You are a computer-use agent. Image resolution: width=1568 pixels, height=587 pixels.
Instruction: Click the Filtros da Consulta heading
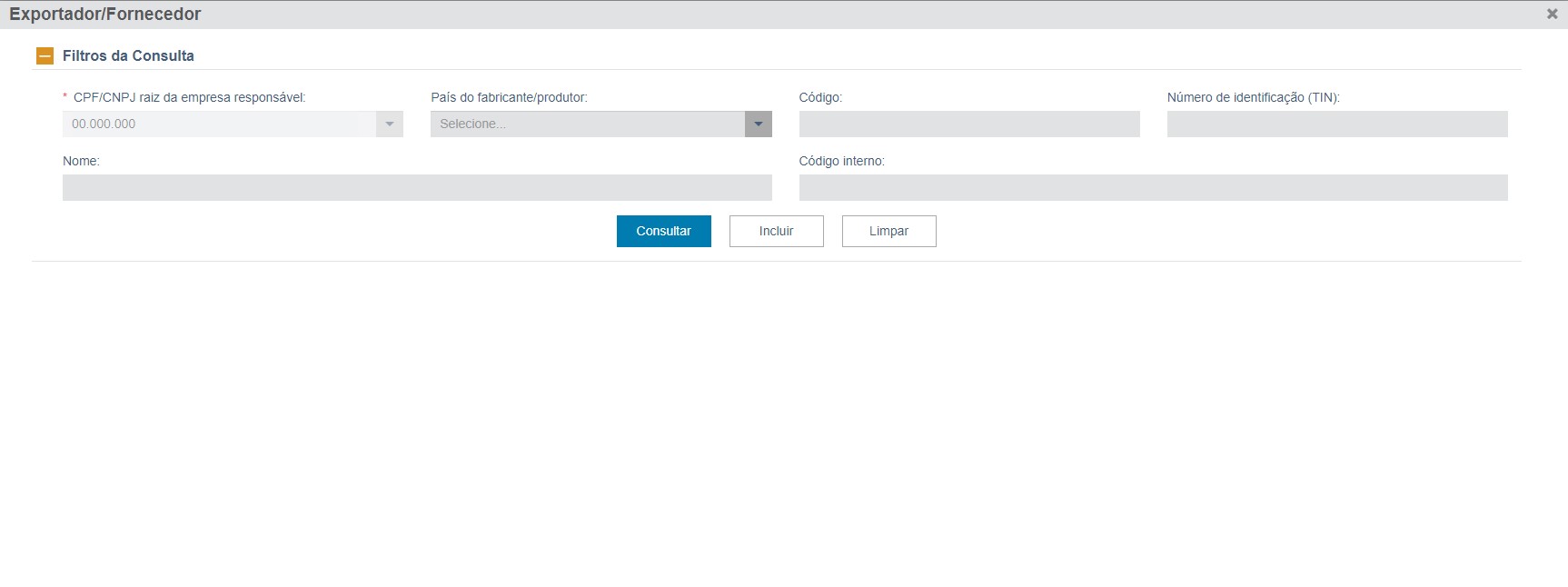pos(128,55)
